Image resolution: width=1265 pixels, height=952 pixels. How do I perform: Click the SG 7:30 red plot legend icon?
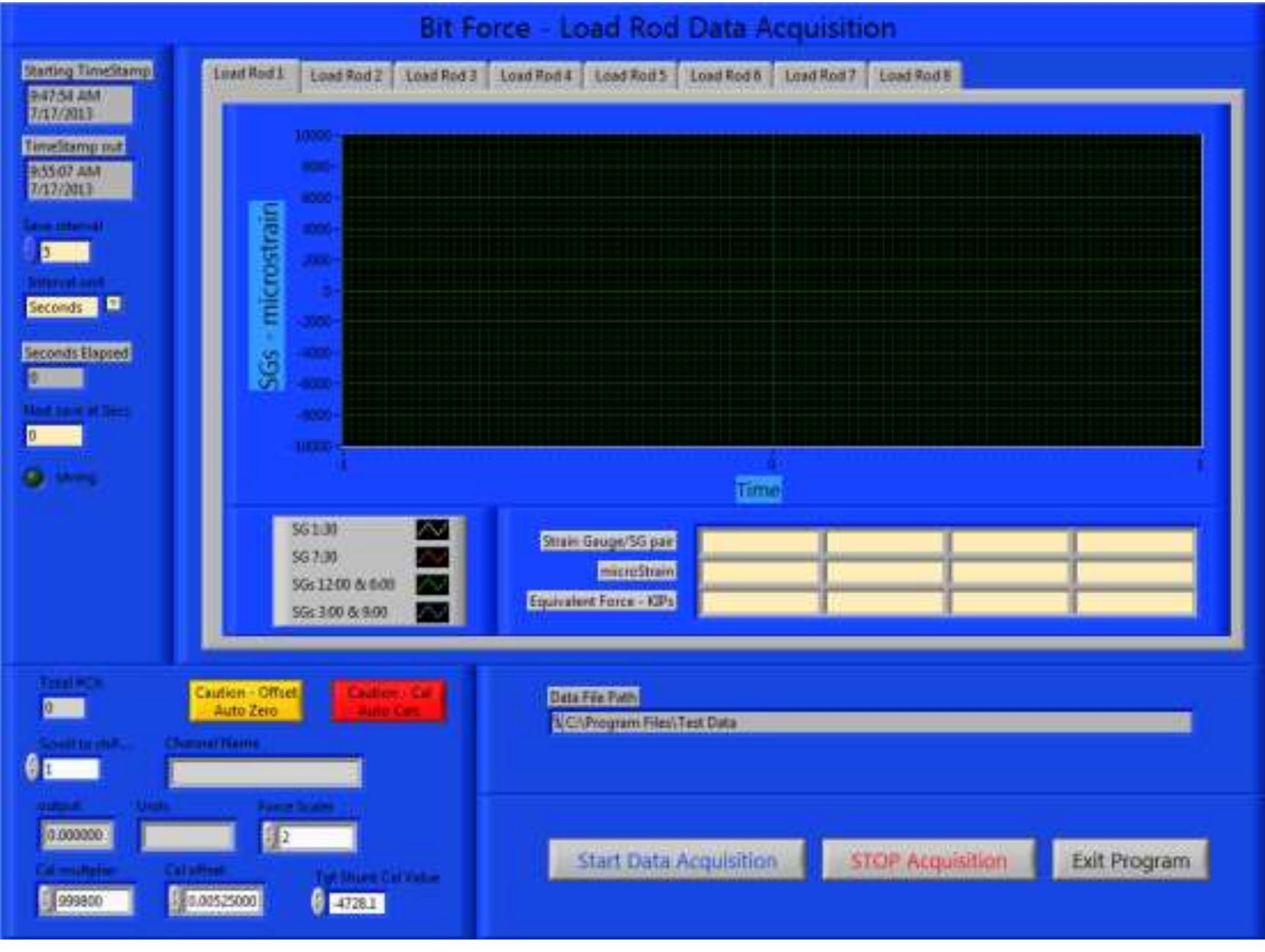coord(432,557)
